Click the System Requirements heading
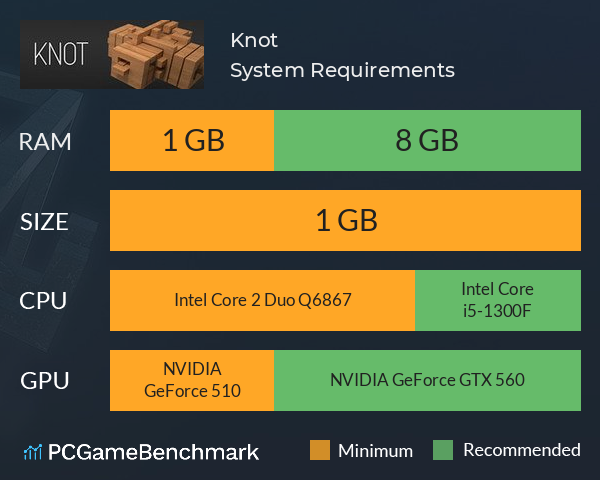 coord(342,70)
